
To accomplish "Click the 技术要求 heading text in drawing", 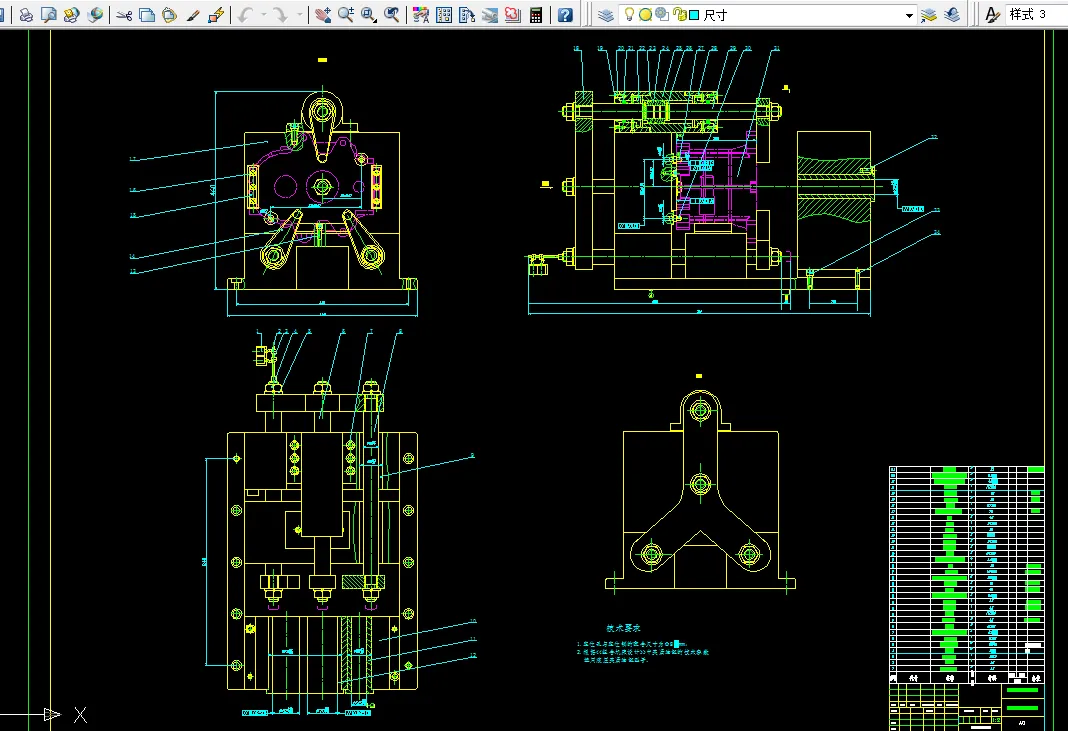I will coord(623,628).
